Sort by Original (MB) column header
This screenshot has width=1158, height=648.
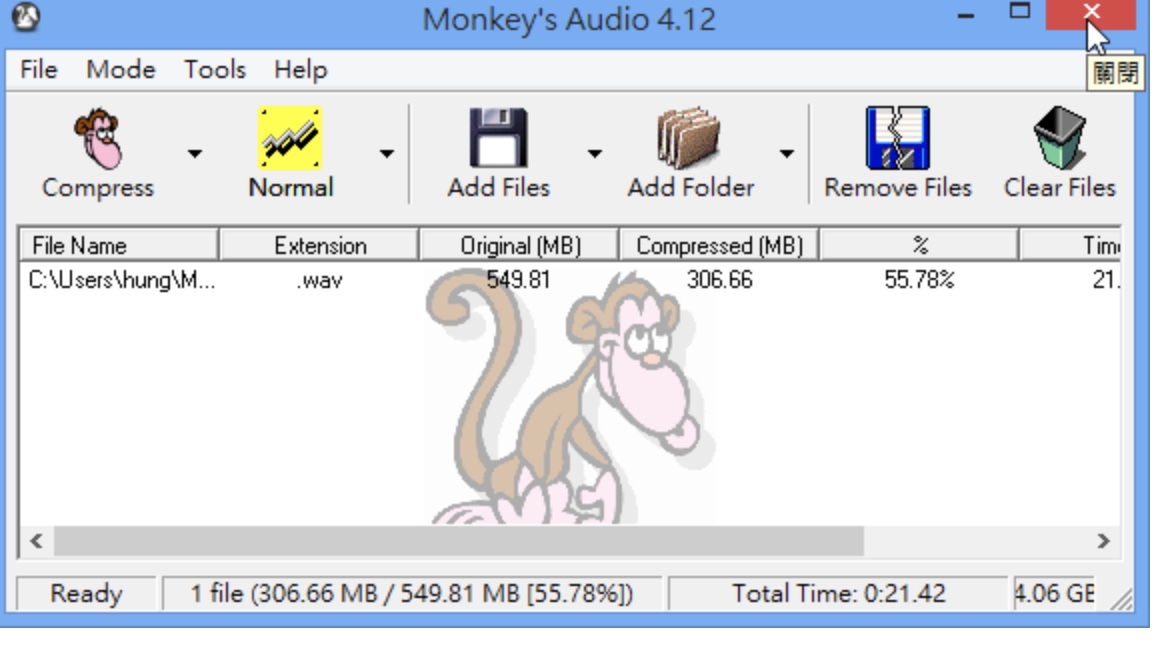[519, 245]
